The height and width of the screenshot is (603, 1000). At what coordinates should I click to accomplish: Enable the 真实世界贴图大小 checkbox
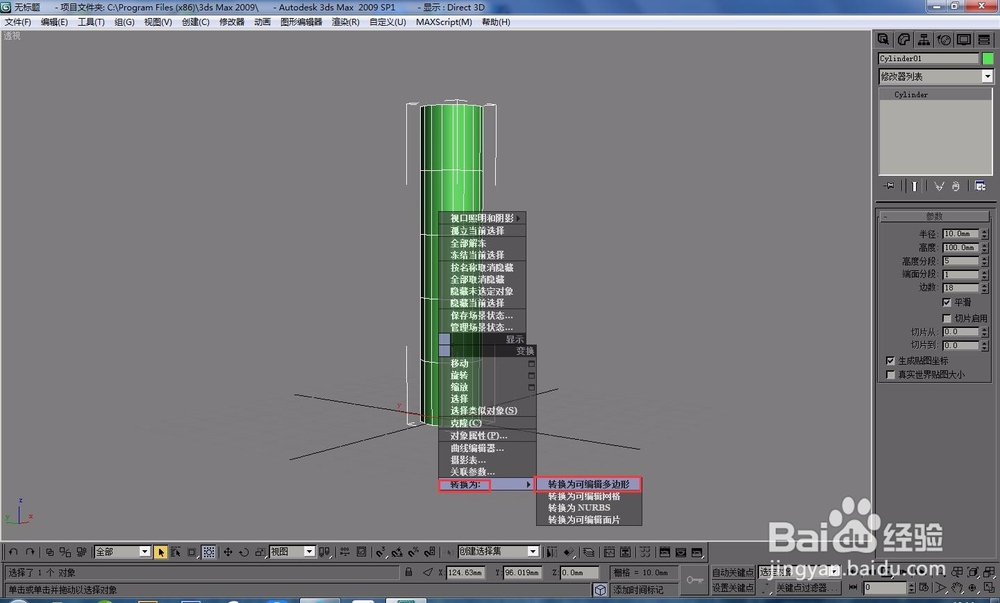point(890,374)
